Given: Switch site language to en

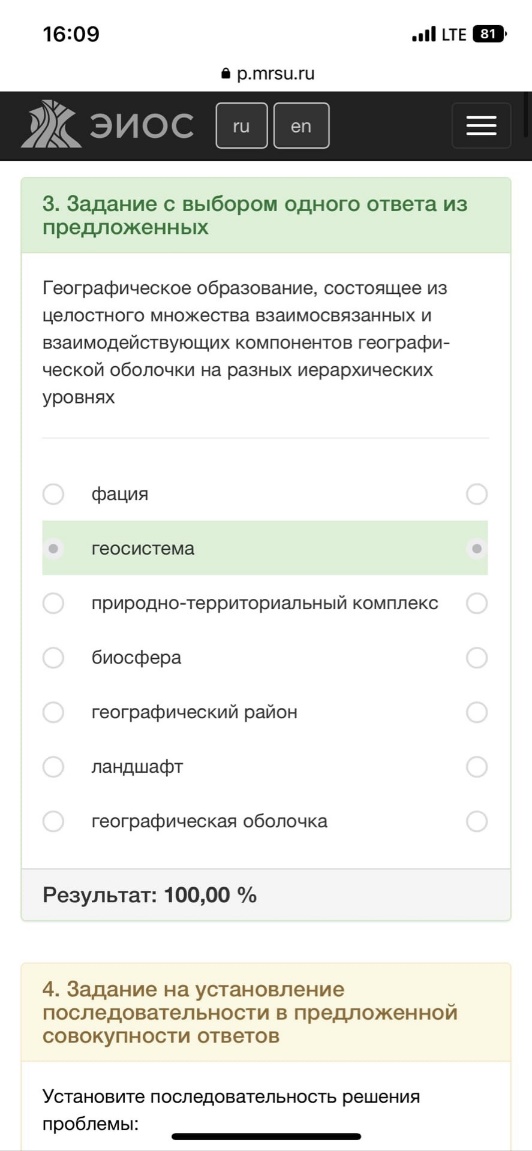Looking at the screenshot, I should click(301, 126).
